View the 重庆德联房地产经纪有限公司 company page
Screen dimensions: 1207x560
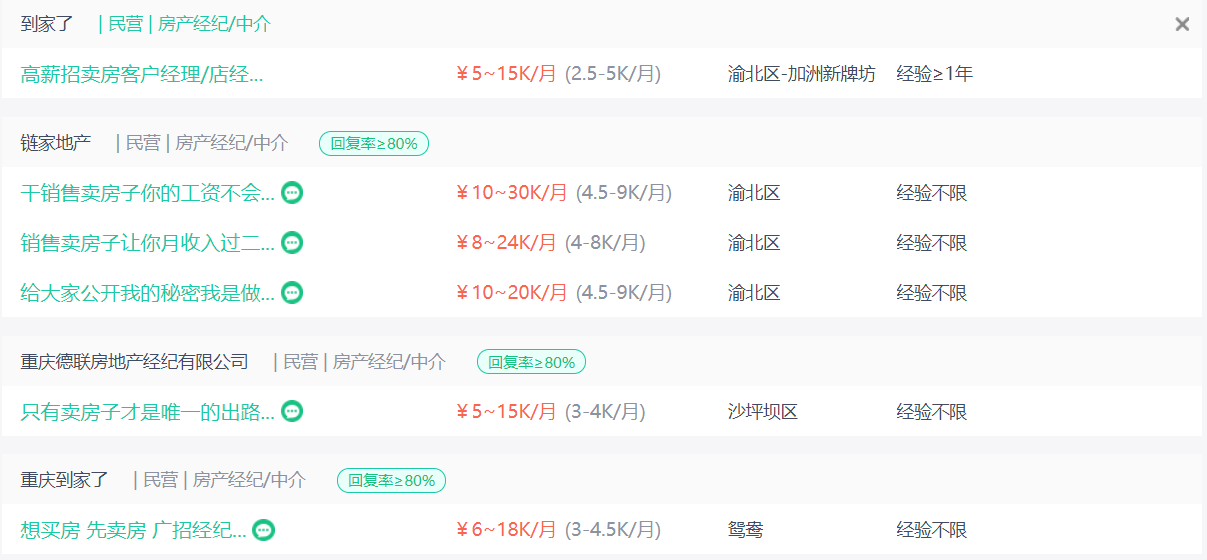pyautogui.click(x=135, y=362)
